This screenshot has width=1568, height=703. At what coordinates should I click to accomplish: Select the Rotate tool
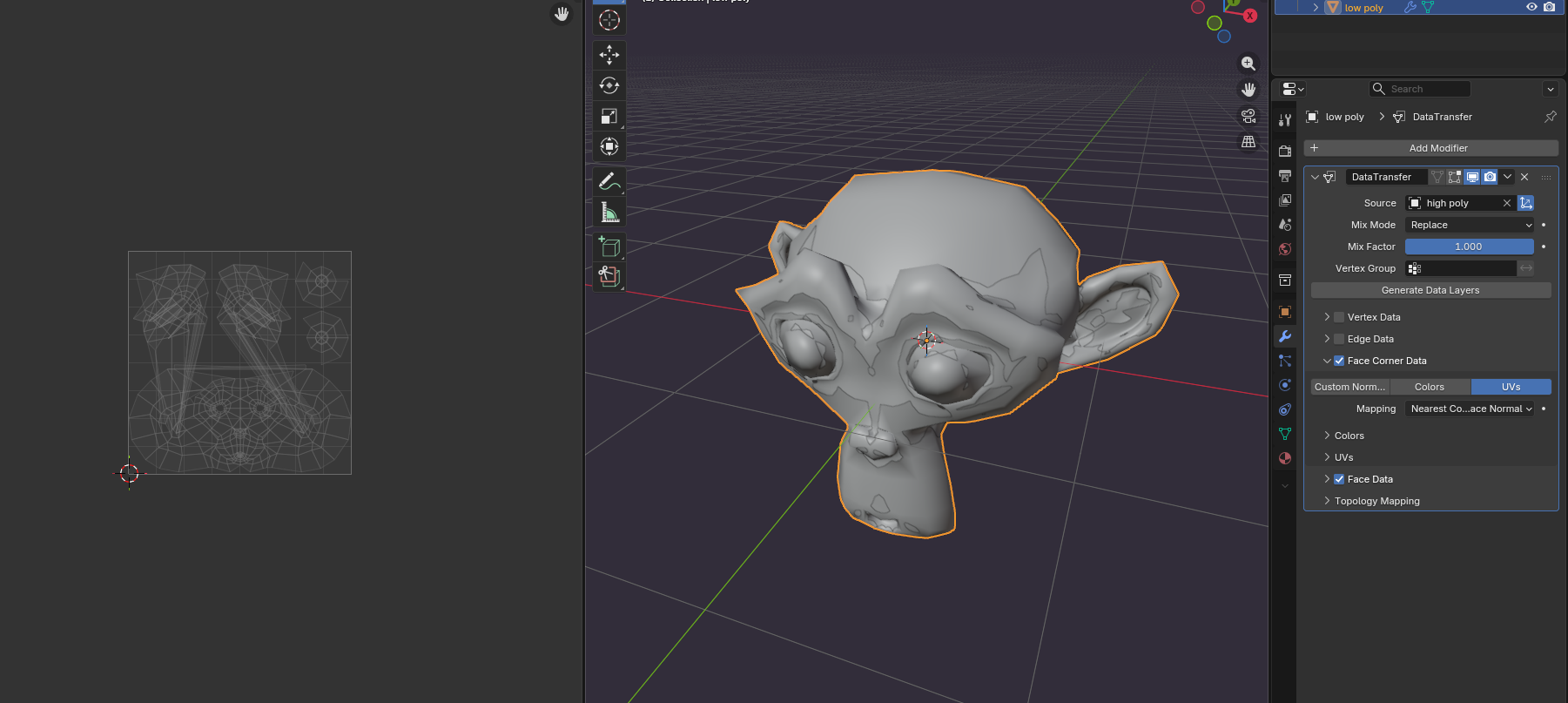click(609, 85)
